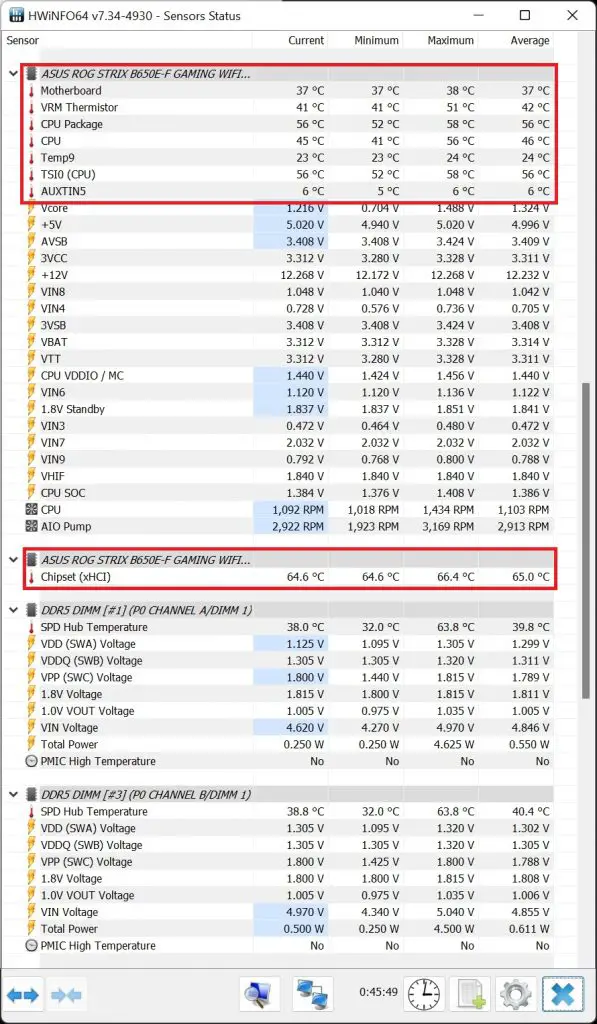Select DIMM #3 VIN Voltage row
This screenshot has height=1024, width=597.
click(x=289, y=912)
